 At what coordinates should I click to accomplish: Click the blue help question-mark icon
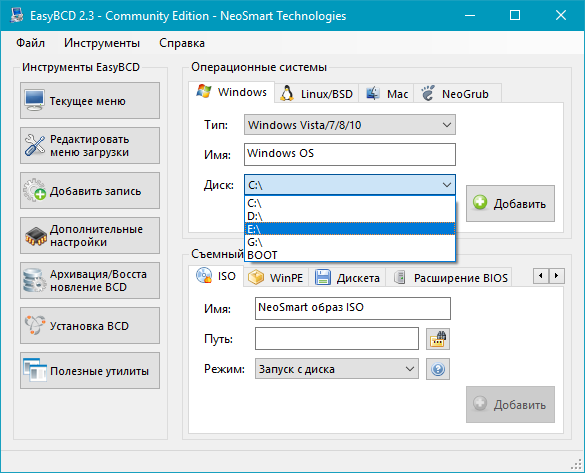(x=438, y=369)
